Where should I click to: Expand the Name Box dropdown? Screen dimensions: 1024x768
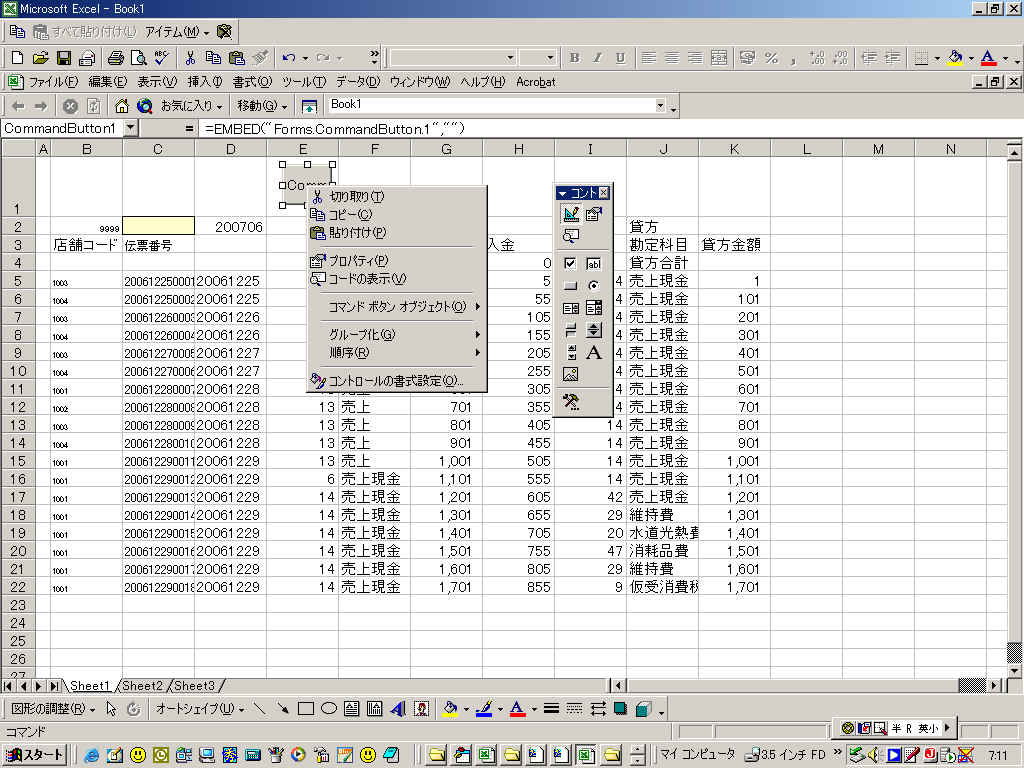(x=131, y=128)
